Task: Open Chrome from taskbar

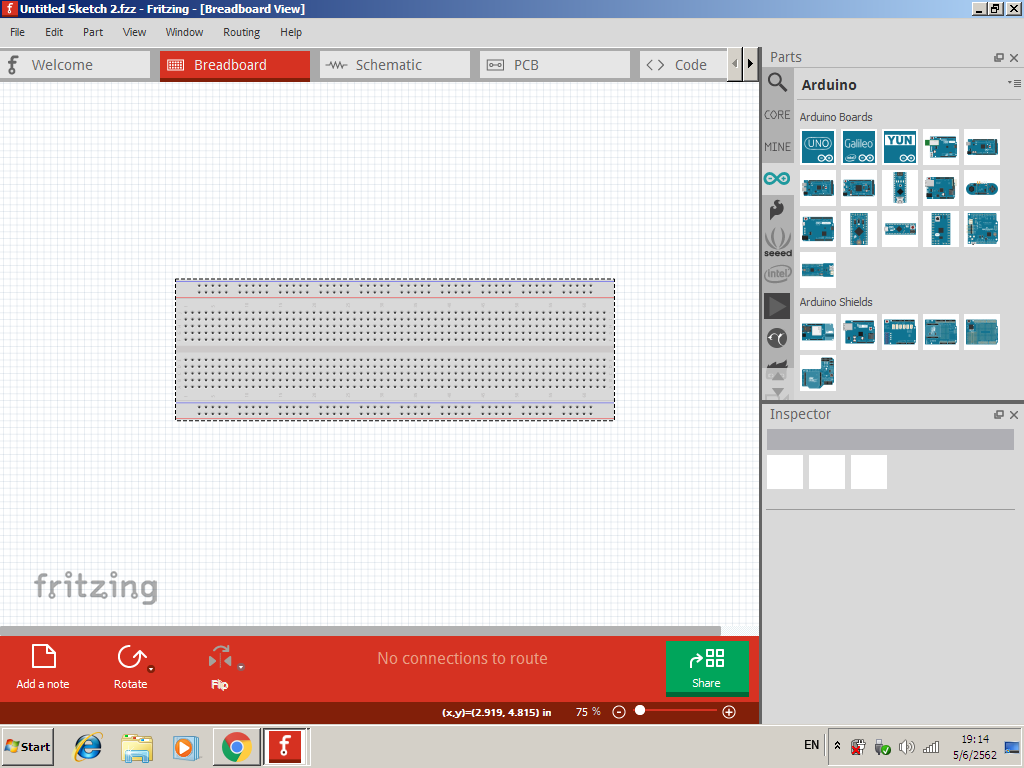Action: click(236, 747)
